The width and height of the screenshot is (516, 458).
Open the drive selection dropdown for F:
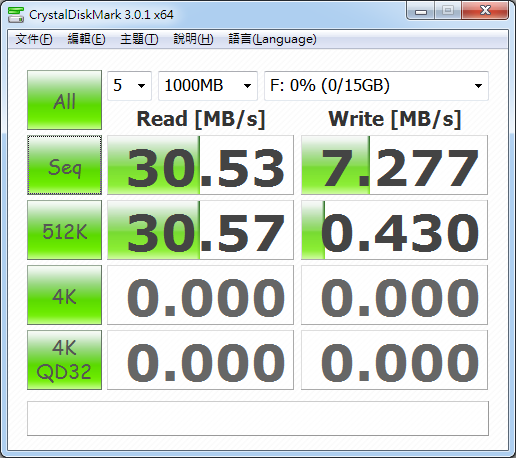click(x=376, y=86)
